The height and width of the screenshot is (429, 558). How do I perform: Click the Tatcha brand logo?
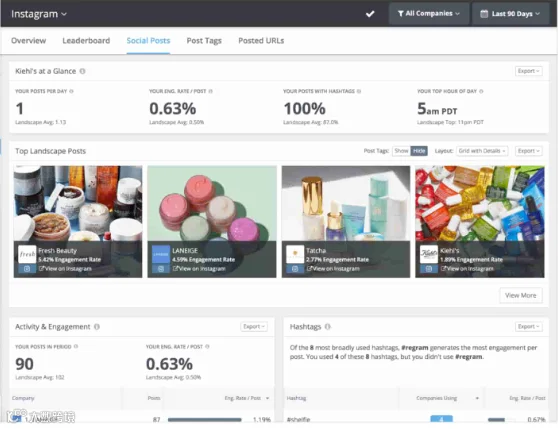pyautogui.click(x=295, y=254)
